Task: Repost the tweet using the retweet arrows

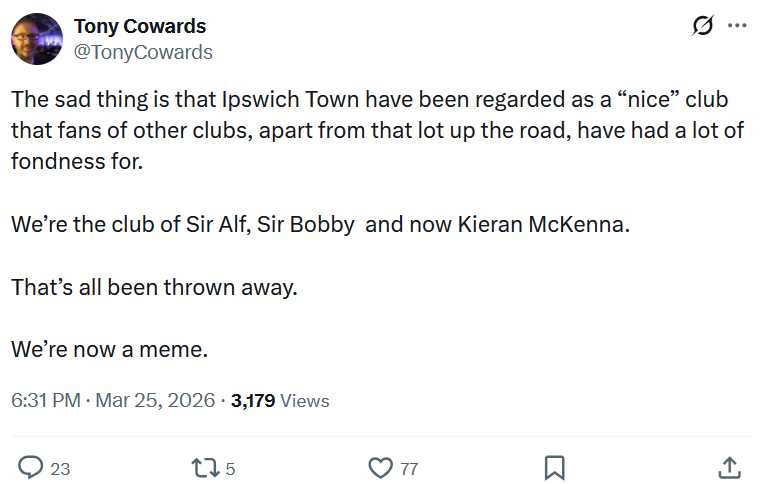Action: [x=206, y=468]
